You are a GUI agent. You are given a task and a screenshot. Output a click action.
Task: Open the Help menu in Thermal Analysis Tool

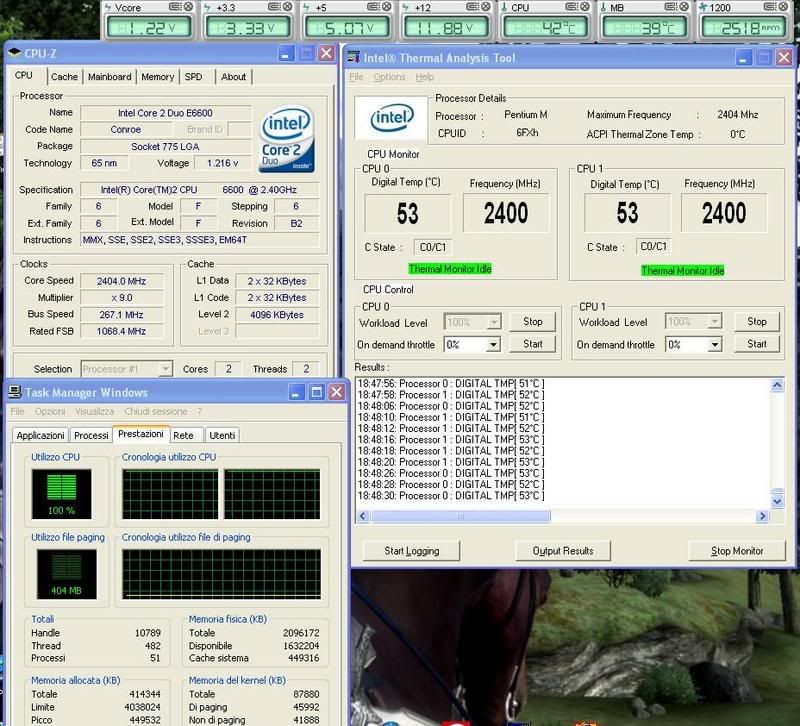tap(424, 77)
